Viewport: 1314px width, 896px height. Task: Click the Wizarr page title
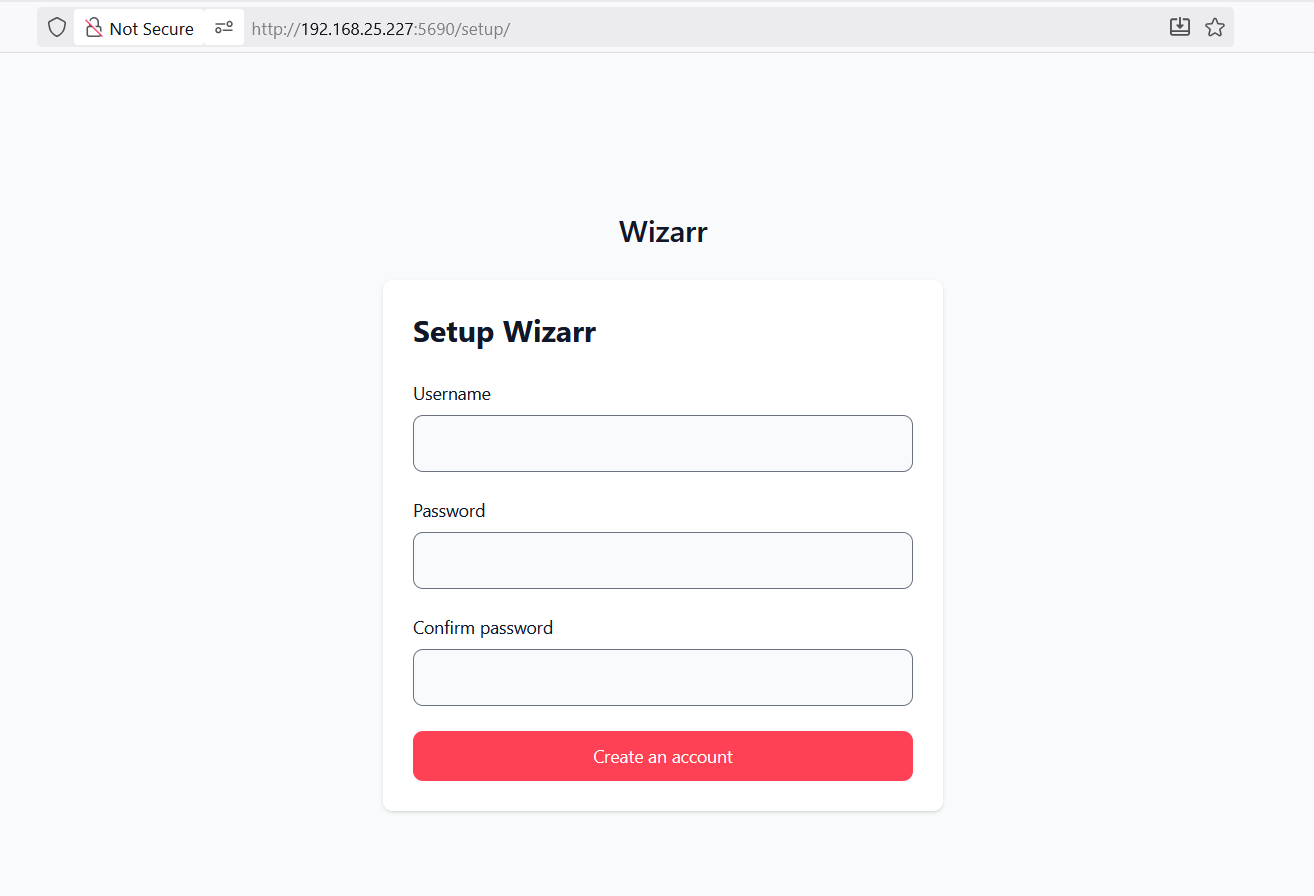663,232
